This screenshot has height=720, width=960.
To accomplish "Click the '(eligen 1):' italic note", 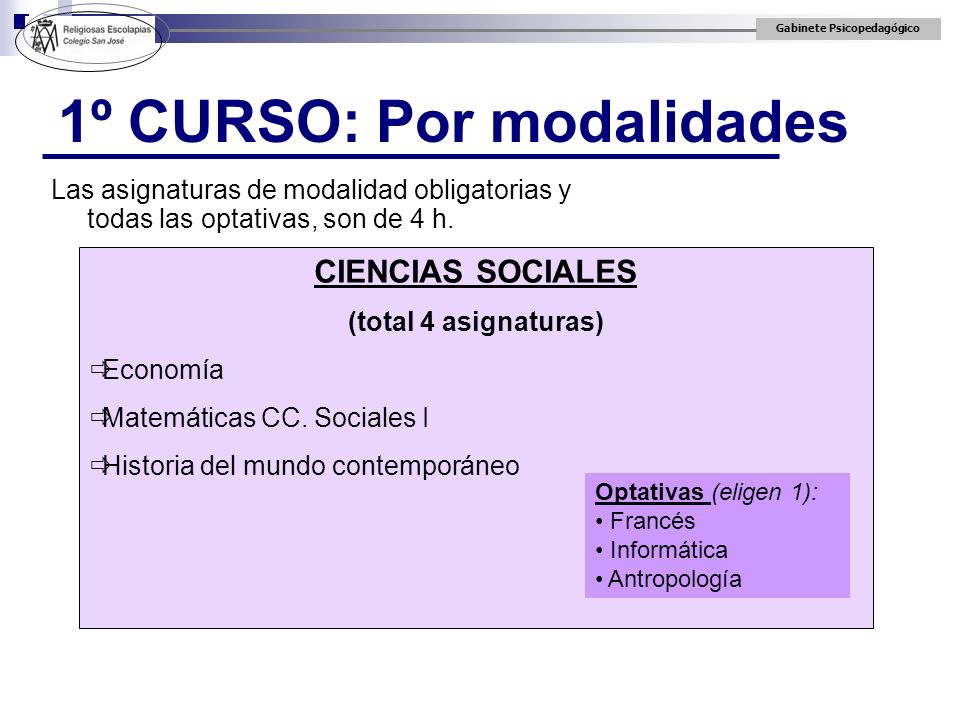I will click(x=765, y=492).
